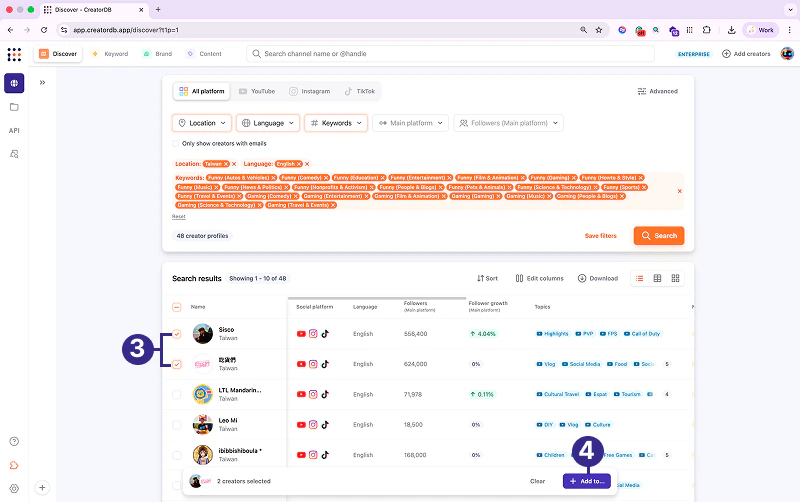Click LTL Mandarin's Instagram icon
The width and height of the screenshot is (800, 502).
313,394
